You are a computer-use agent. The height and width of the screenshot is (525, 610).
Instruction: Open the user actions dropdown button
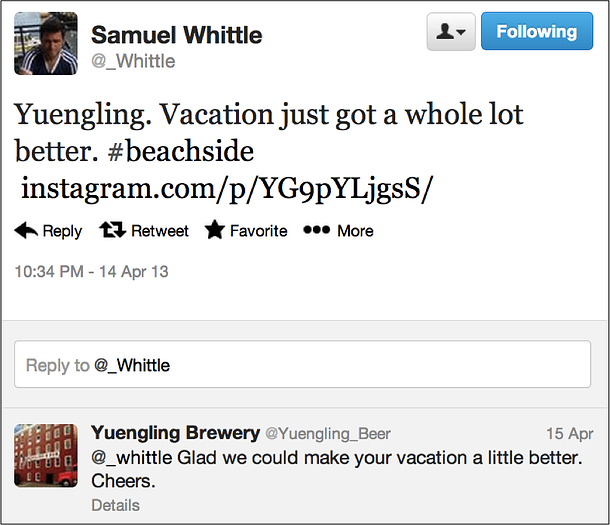(x=450, y=32)
